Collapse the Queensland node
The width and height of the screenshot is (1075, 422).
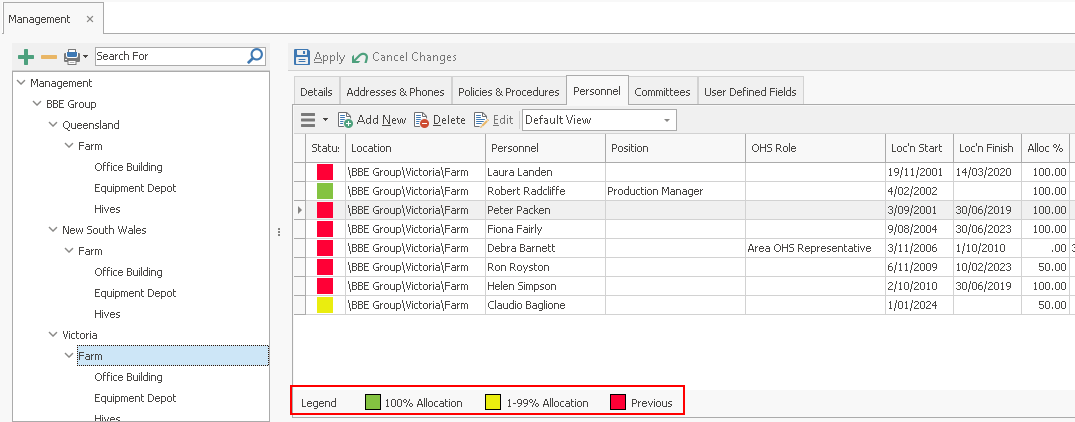pyautogui.click(x=53, y=125)
